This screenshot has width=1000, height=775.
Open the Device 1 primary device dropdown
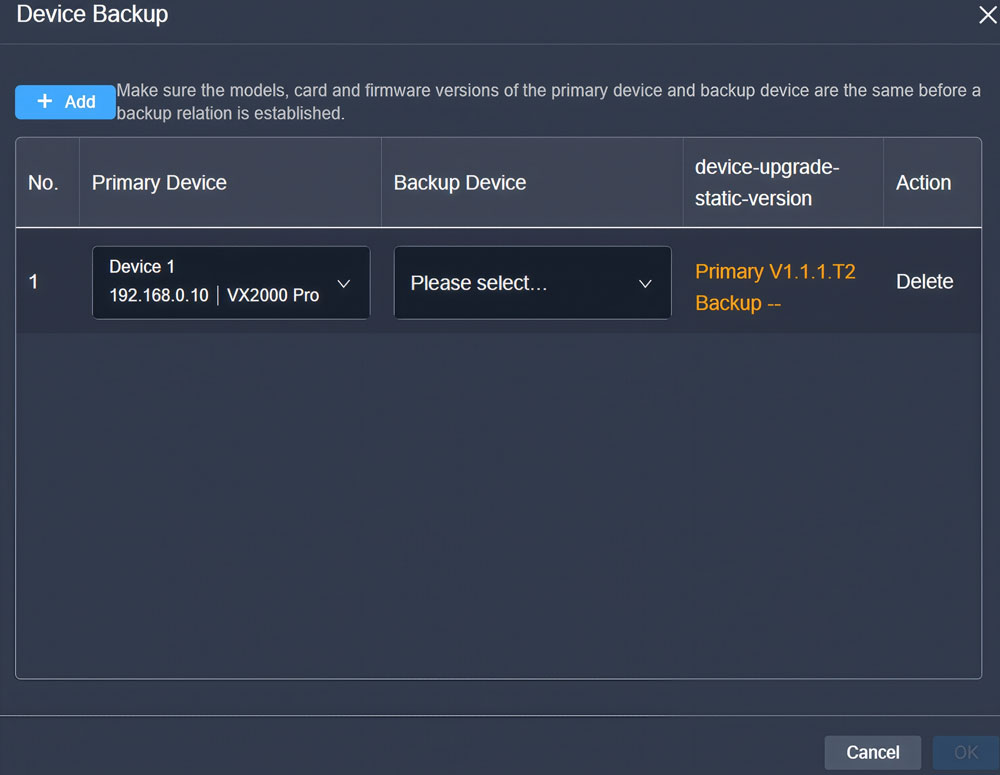coord(230,283)
